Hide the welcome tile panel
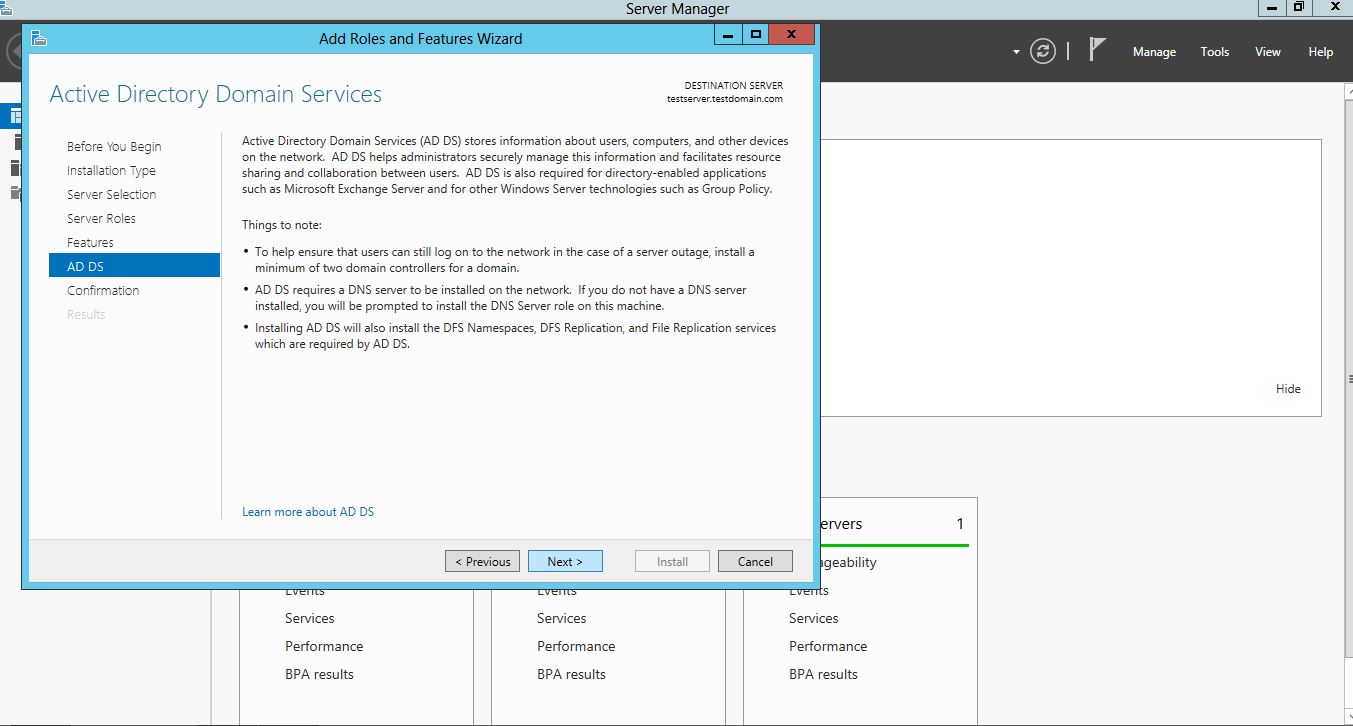Image resolution: width=1353 pixels, height=726 pixels. click(x=1288, y=389)
